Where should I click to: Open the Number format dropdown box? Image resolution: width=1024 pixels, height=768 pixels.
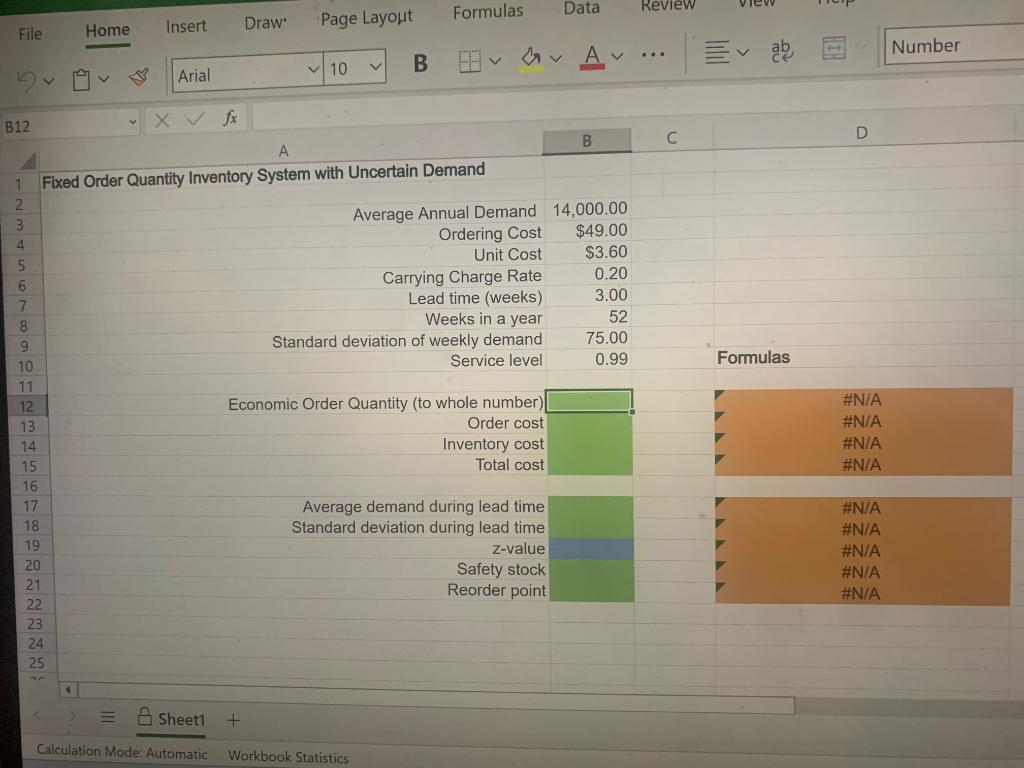coord(954,45)
